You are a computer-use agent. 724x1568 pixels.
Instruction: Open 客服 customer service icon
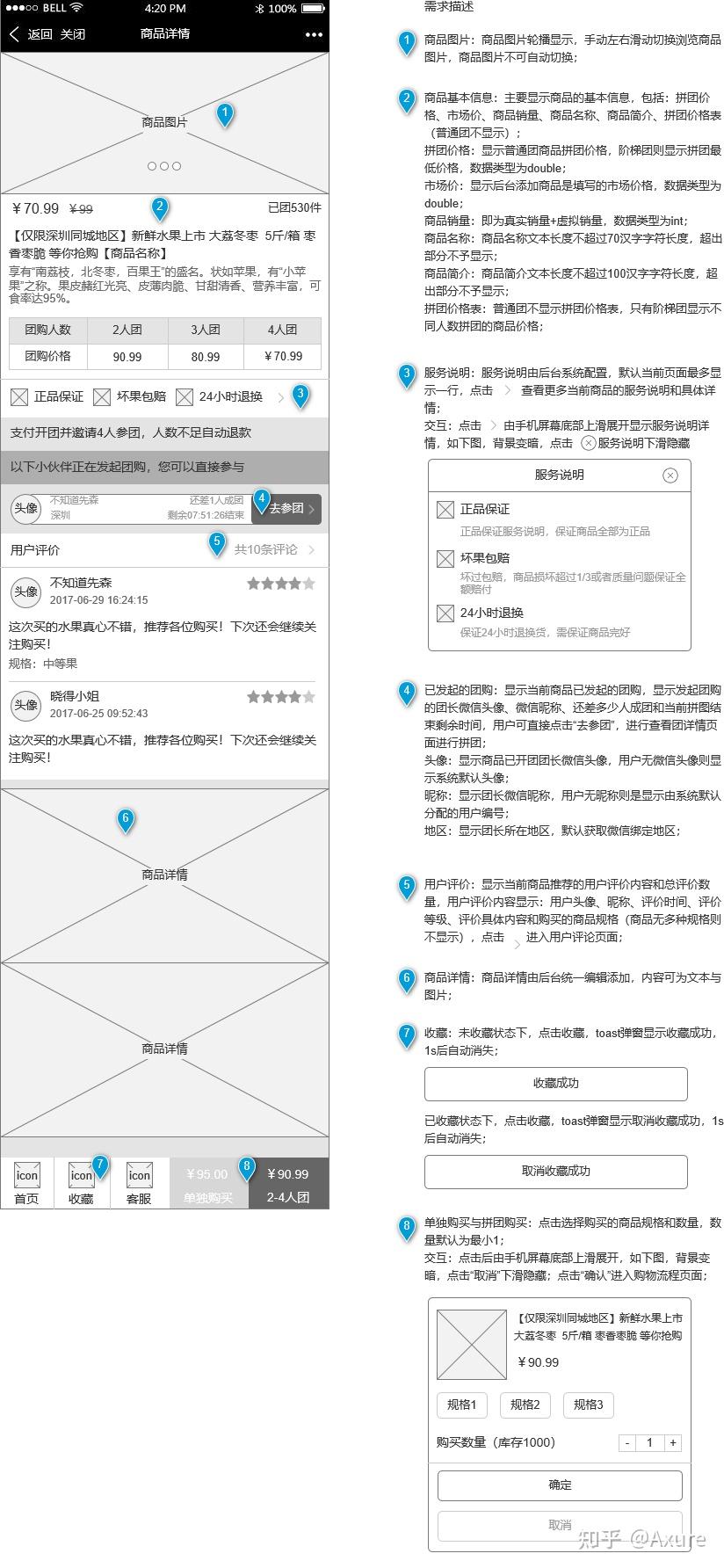140,1175
